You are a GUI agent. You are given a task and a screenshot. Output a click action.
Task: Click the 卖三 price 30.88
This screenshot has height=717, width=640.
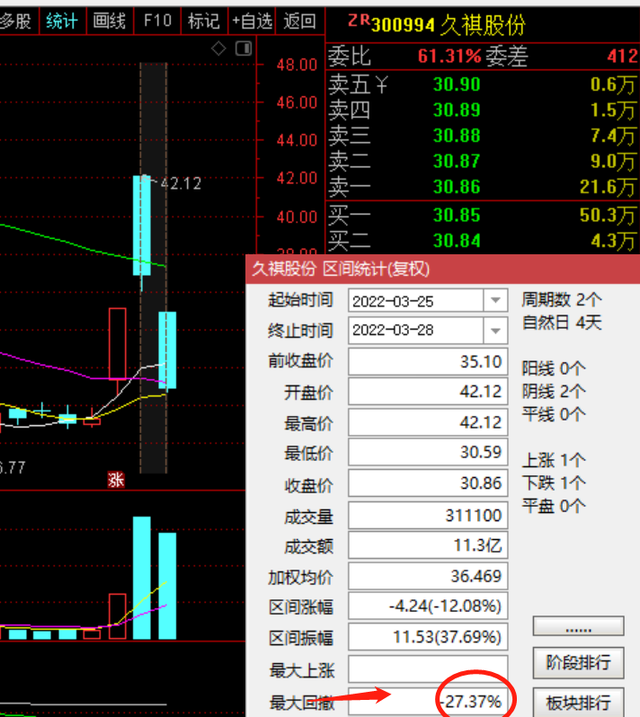pos(457,136)
